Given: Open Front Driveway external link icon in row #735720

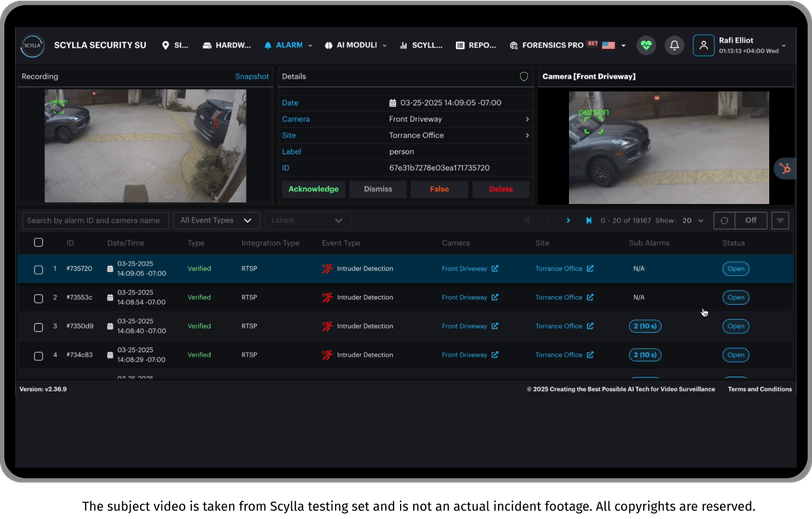Looking at the screenshot, I should pyautogui.click(x=495, y=268).
